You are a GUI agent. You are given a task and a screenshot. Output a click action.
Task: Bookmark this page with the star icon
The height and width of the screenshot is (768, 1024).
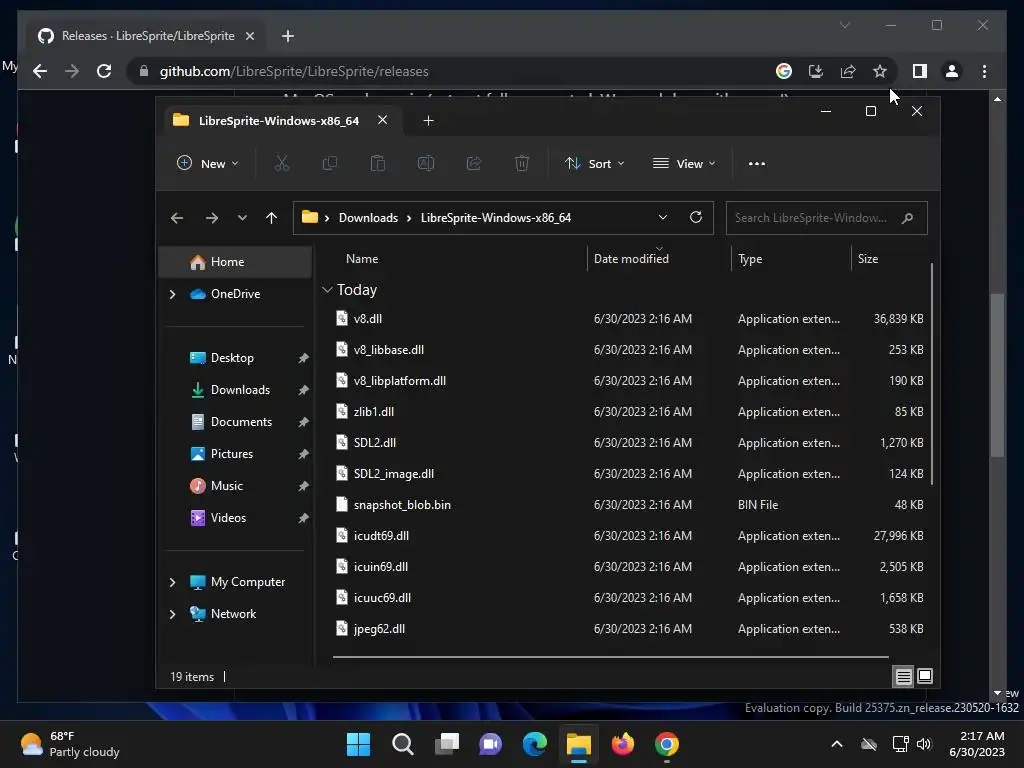pos(880,71)
